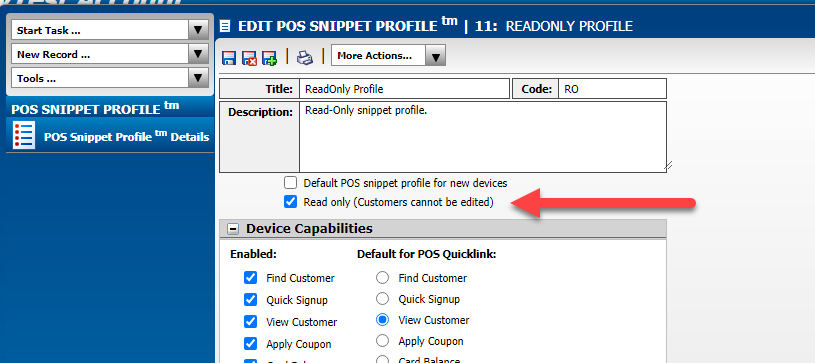Click the 'Title:' field label

(280, 89)
